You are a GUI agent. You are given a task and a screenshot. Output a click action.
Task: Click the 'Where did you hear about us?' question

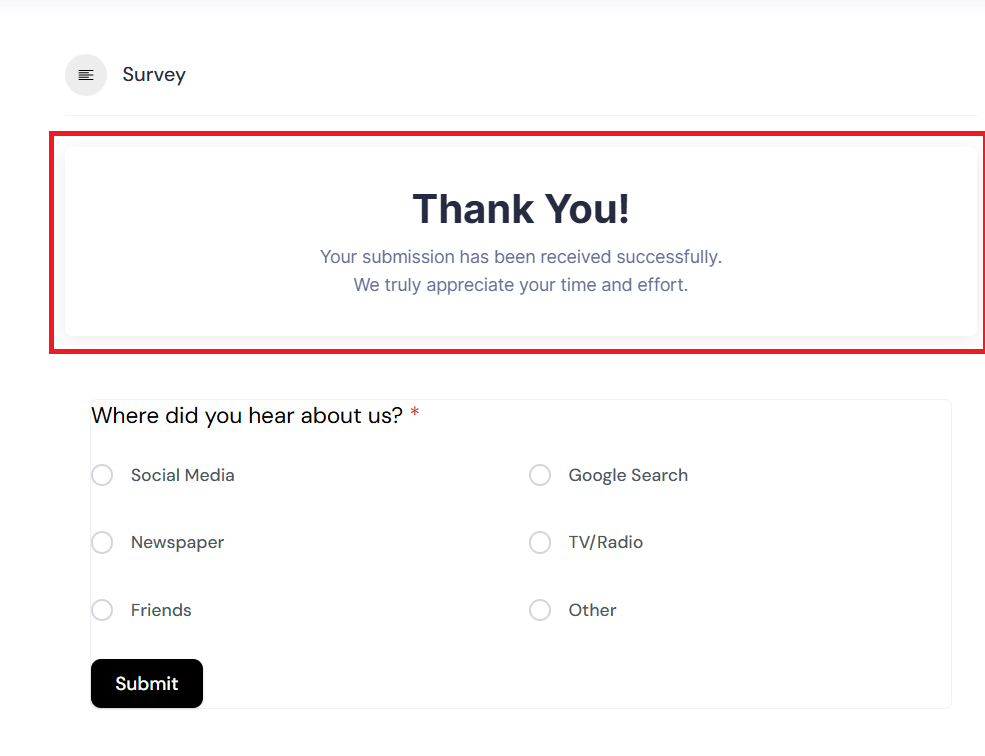point(247,415)
